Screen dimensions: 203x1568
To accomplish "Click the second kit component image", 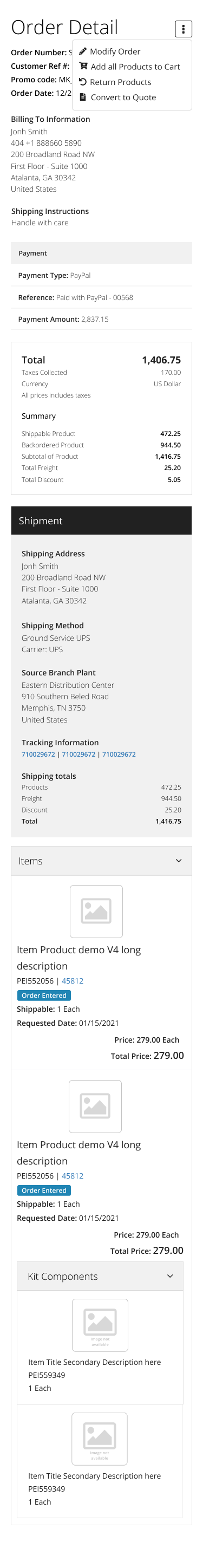I will (x=100, y=1439).
